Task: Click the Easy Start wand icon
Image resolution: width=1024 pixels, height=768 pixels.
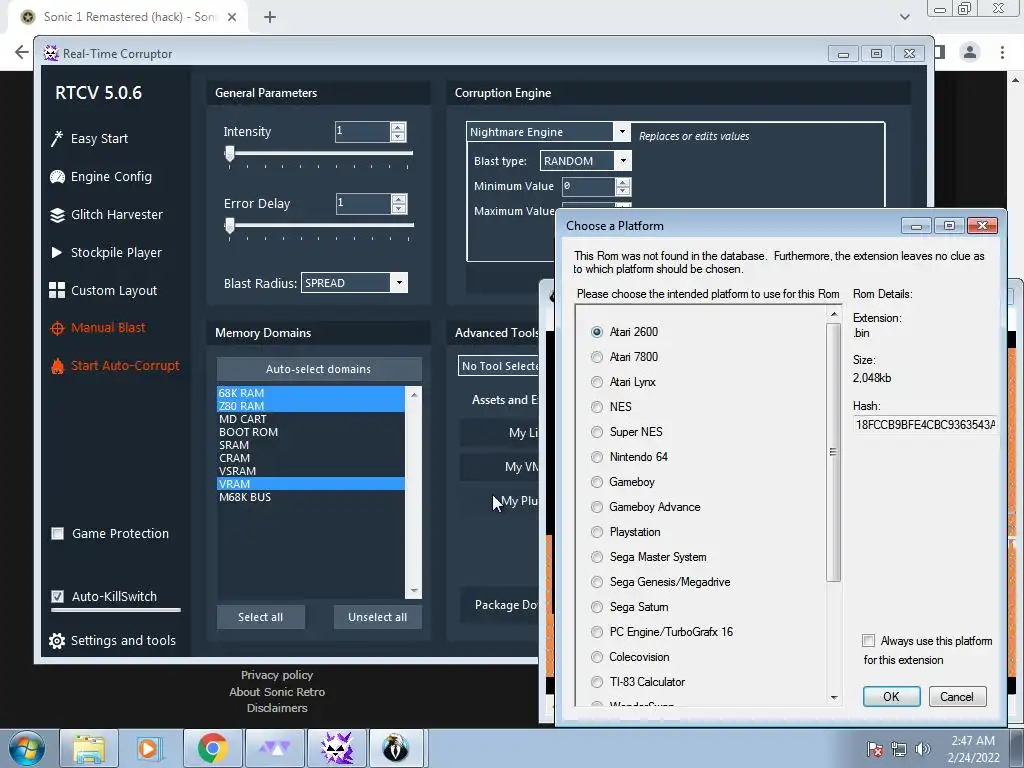Action: [x=57, y=138]
